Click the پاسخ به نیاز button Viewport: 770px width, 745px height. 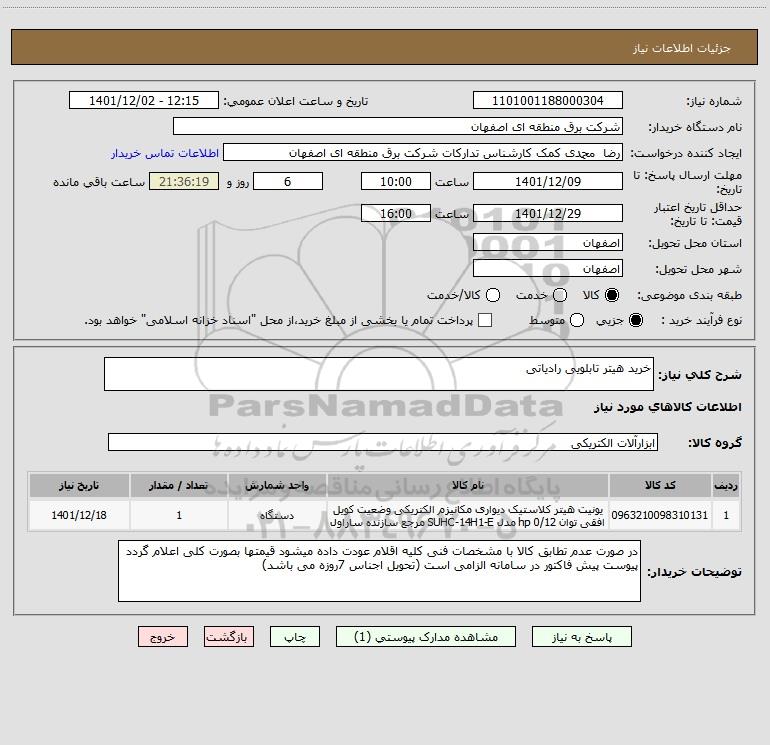coord(582,637)
